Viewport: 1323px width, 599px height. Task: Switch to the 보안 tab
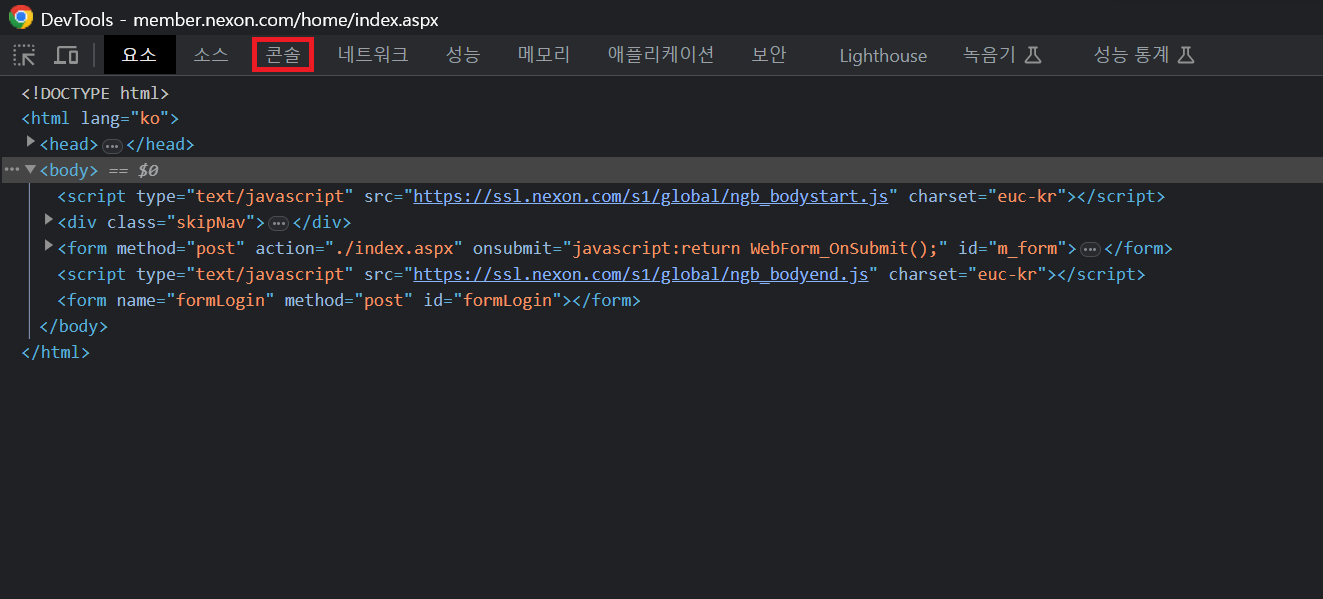[x=769, y=55]
